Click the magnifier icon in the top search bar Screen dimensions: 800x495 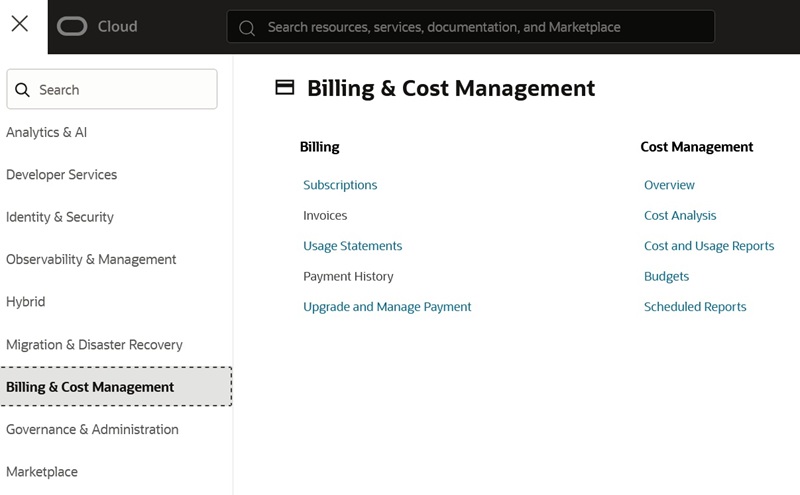coord(247,28)
